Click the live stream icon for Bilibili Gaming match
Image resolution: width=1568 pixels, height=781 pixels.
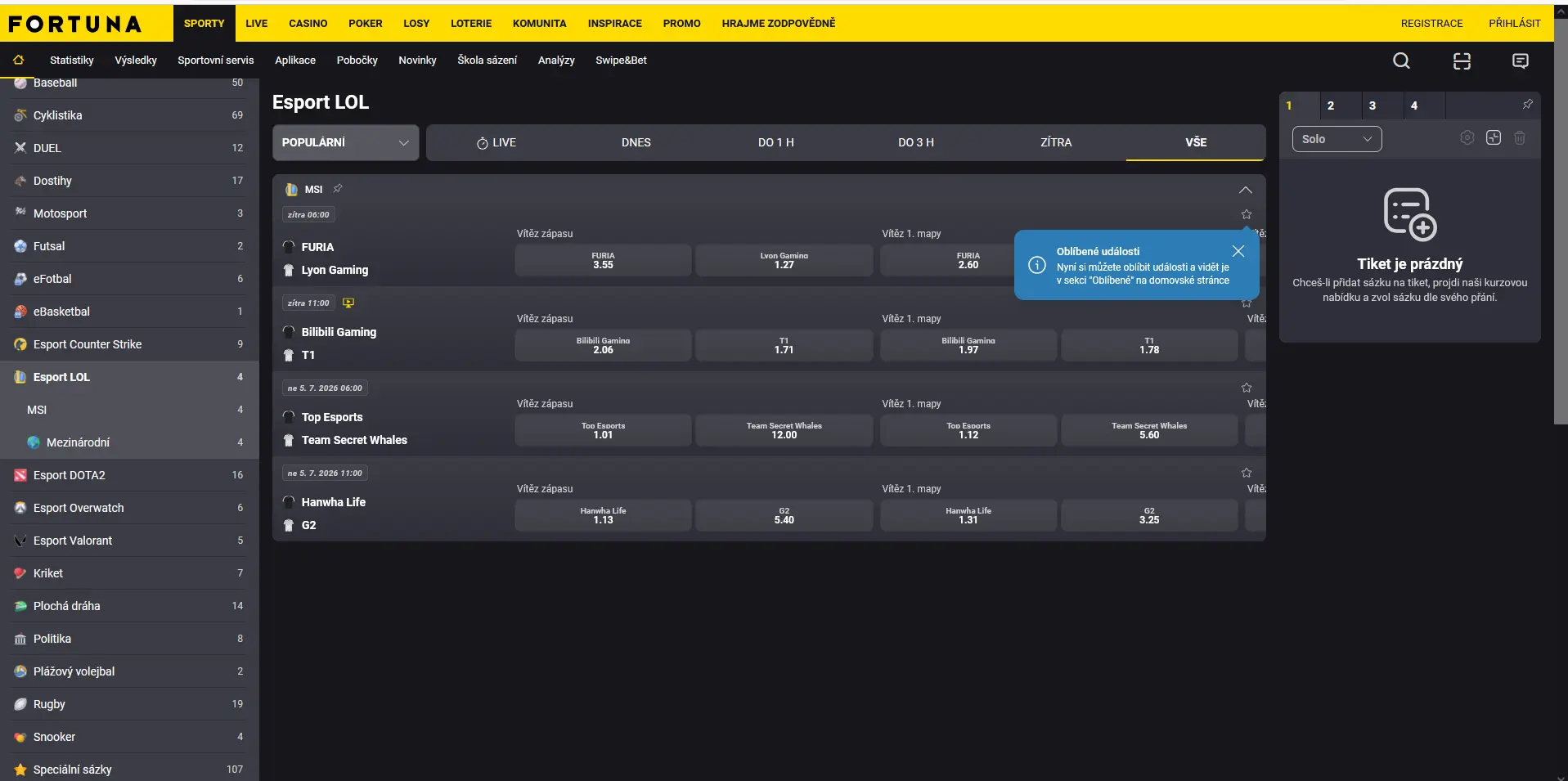point(348,303)
